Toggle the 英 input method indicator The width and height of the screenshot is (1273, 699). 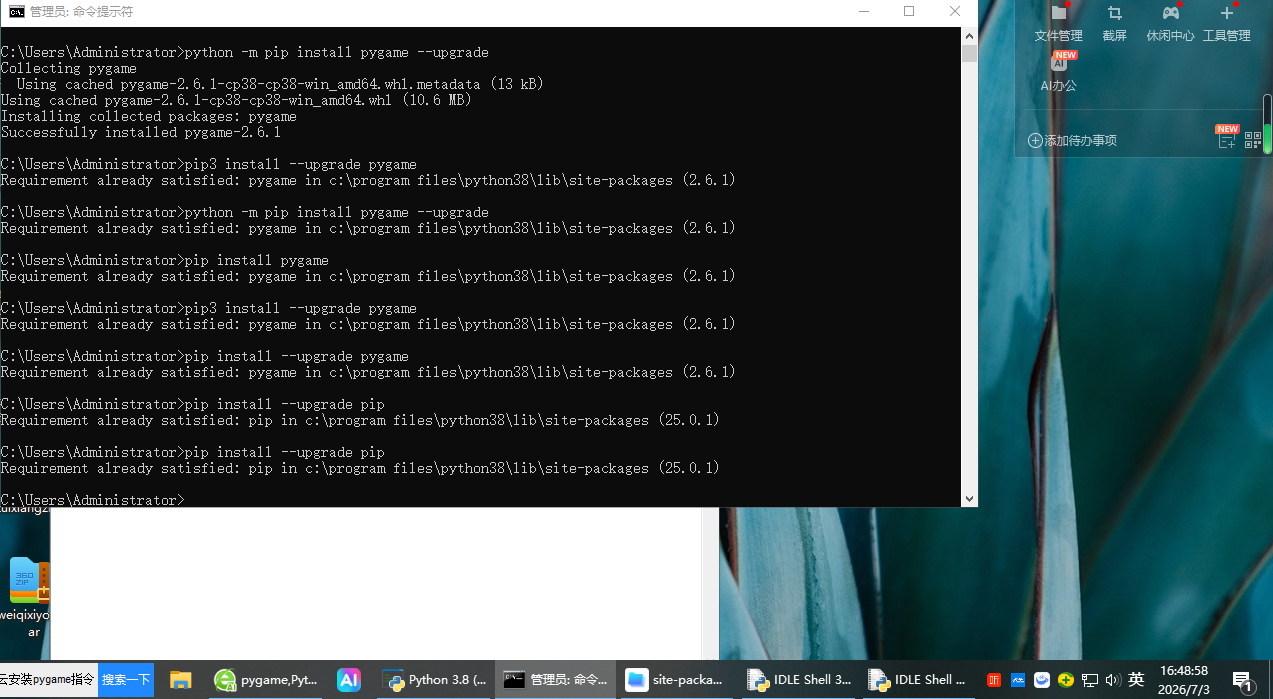1136,680
